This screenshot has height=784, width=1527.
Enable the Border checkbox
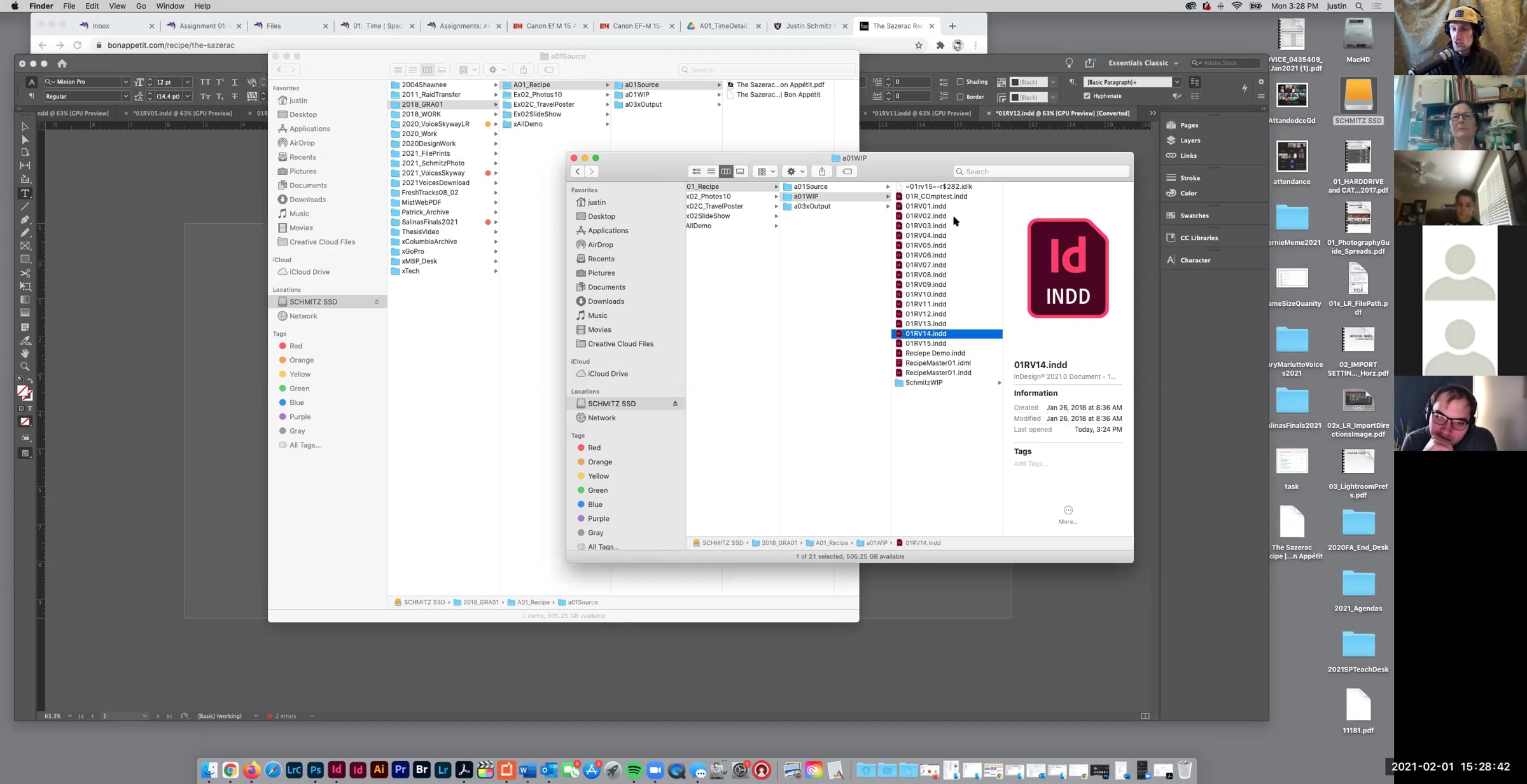(960, 97)
